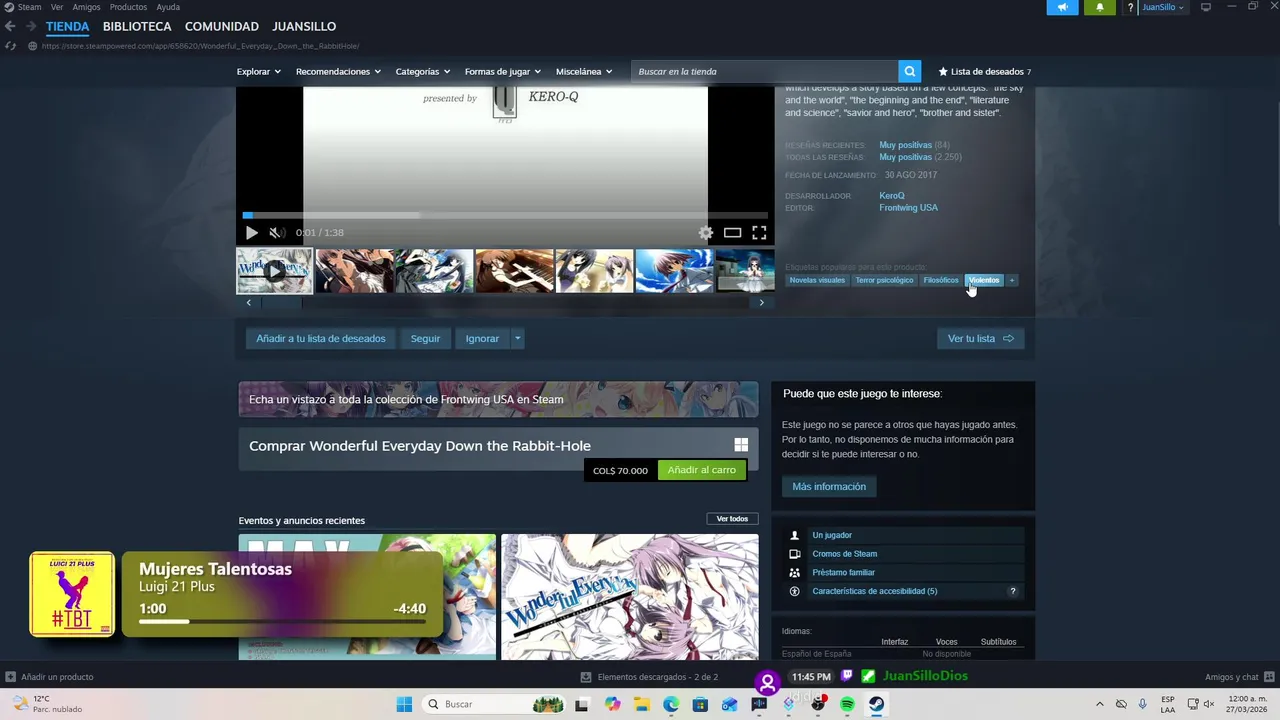Expand the Miscelánea dropdown

(584, 71)
